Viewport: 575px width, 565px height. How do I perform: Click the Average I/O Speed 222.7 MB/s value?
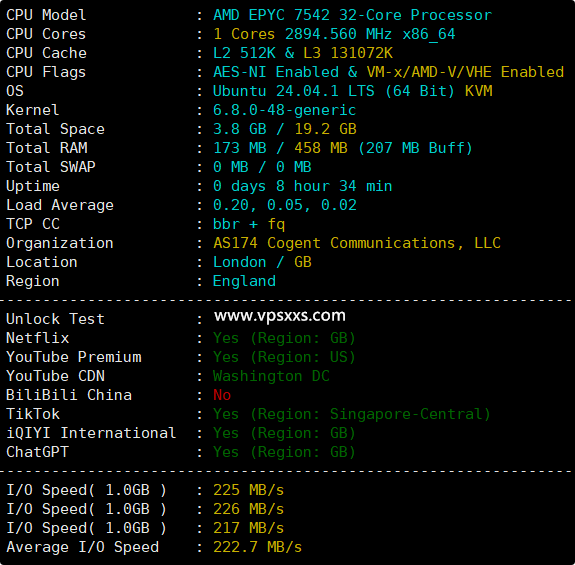257,547
